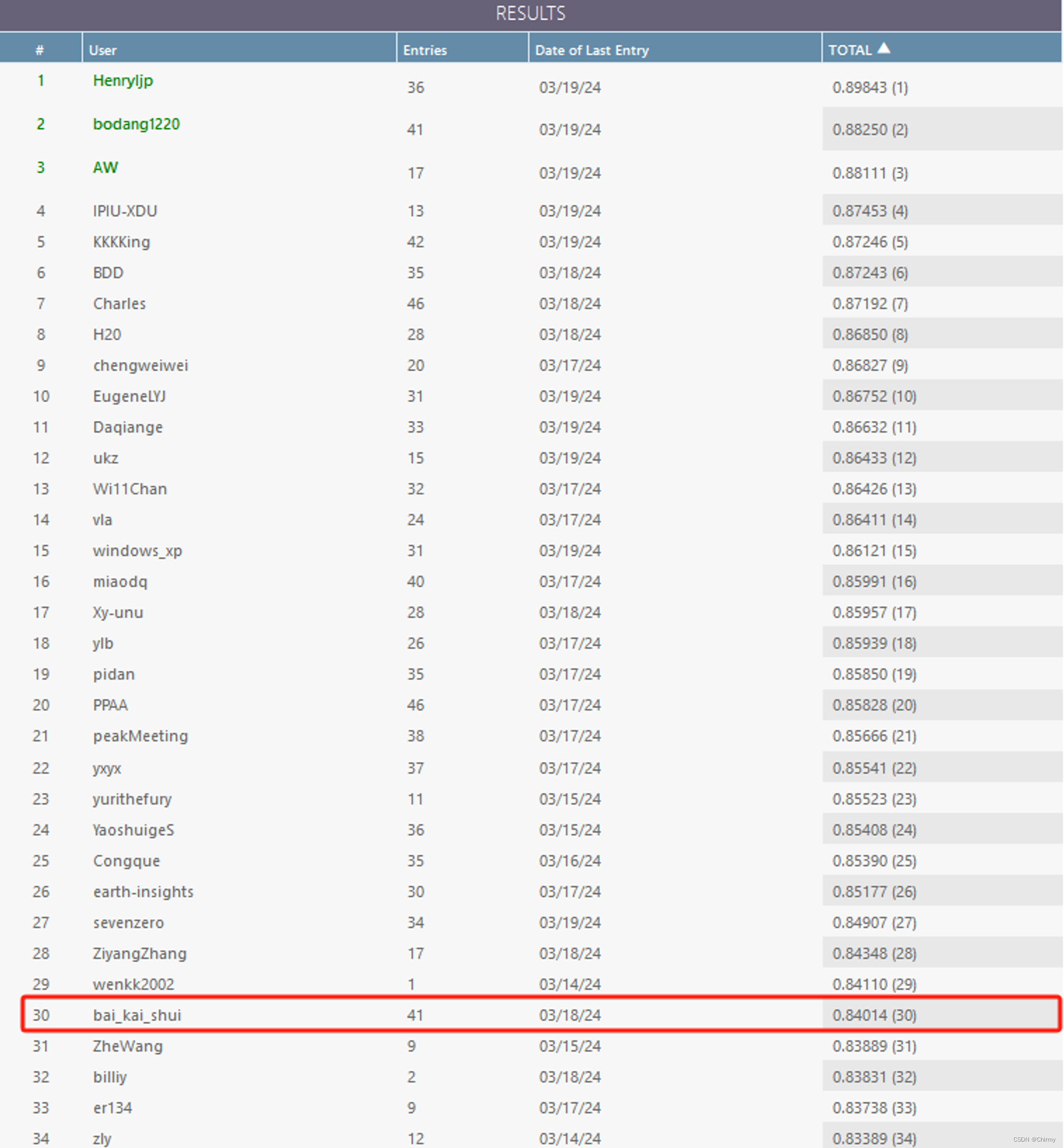Click the # rank column header
Screen dimensions: 1064x1148
[x=40, y=50]
